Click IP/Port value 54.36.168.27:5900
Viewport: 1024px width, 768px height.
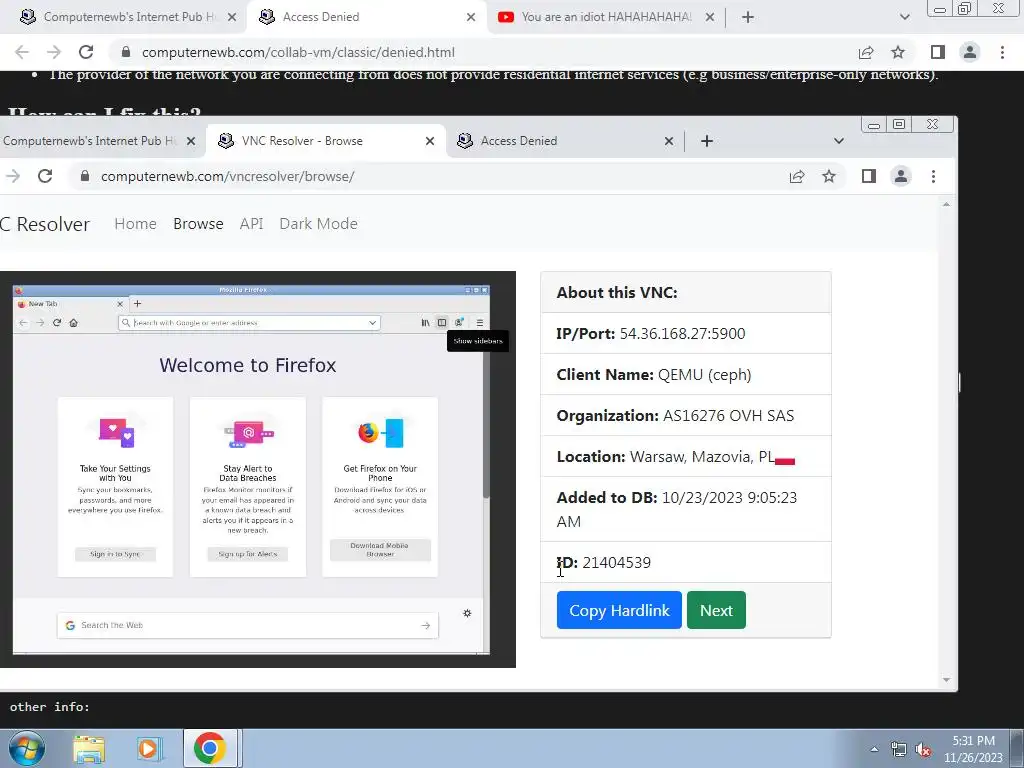pyautogui.click(x=682, y=334)
